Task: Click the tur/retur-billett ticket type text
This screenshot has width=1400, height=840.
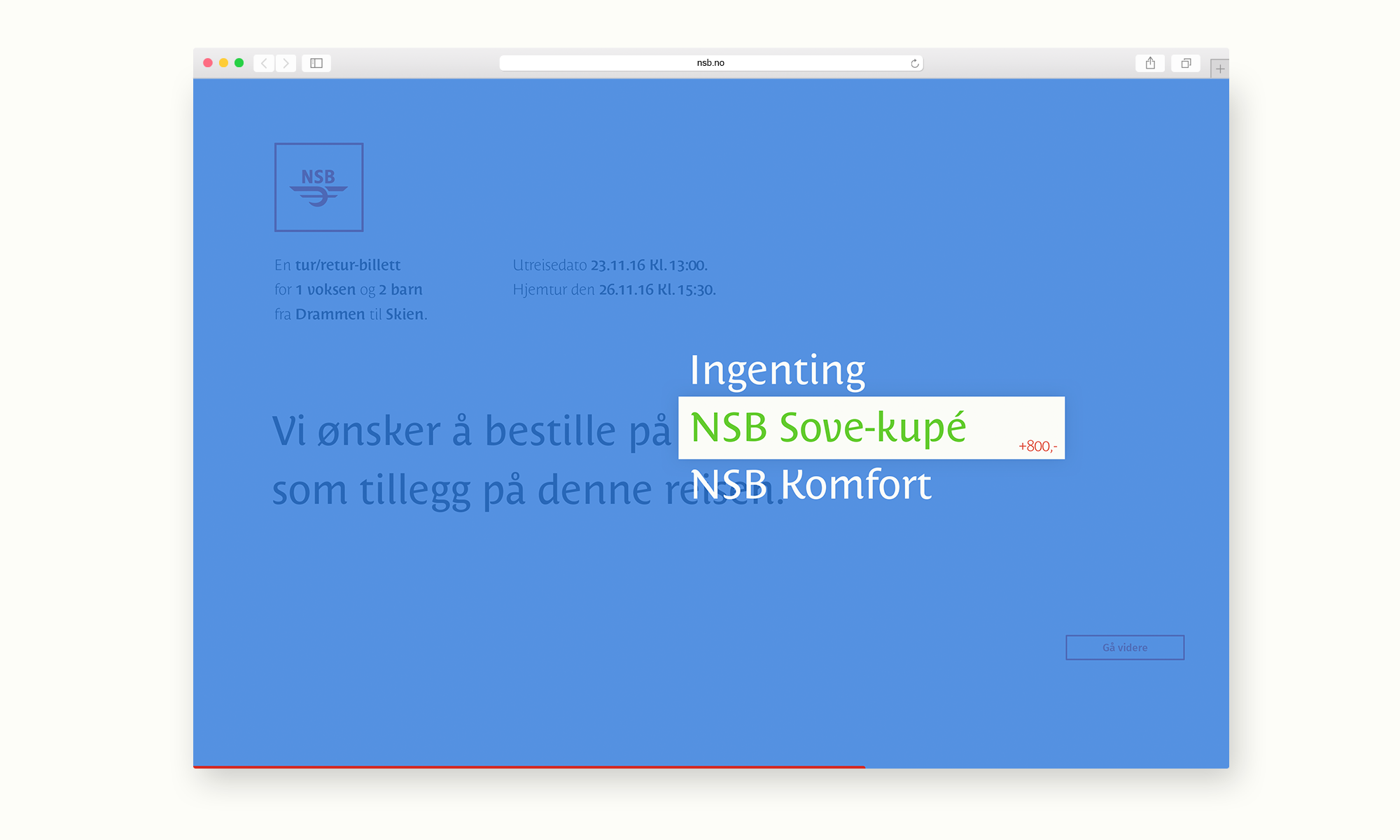Action: [348, 265]
